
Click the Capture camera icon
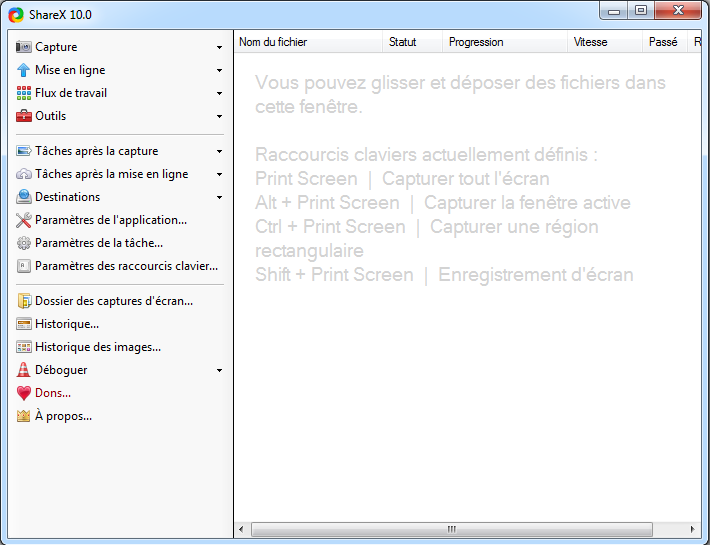(x=24, y=47)
